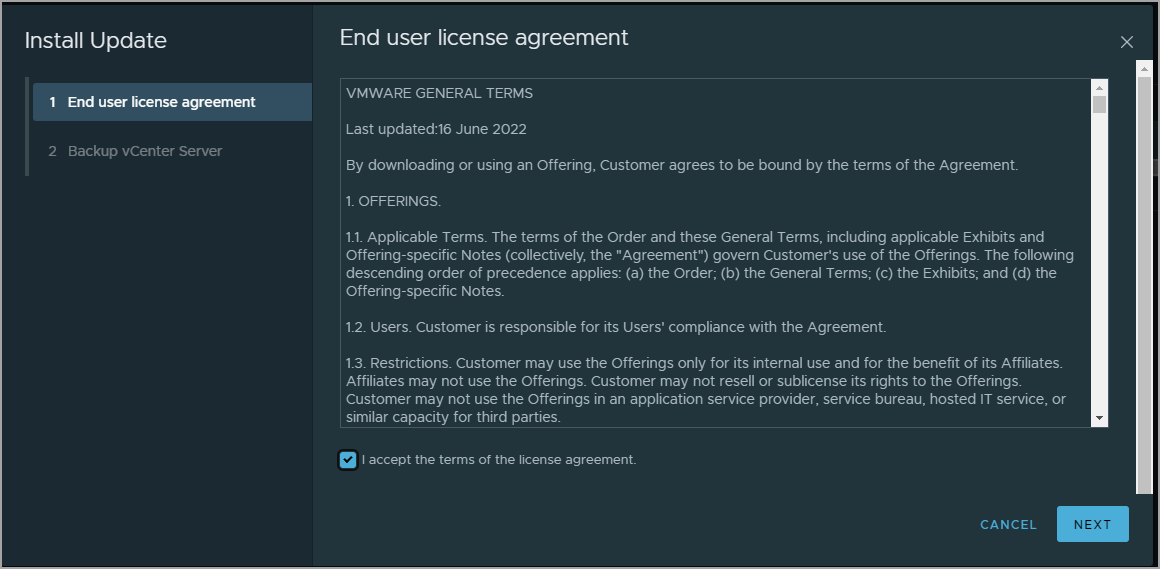Click inside the license agreement text area
The width and height of the screenshot is (1160, 569).
716,253
